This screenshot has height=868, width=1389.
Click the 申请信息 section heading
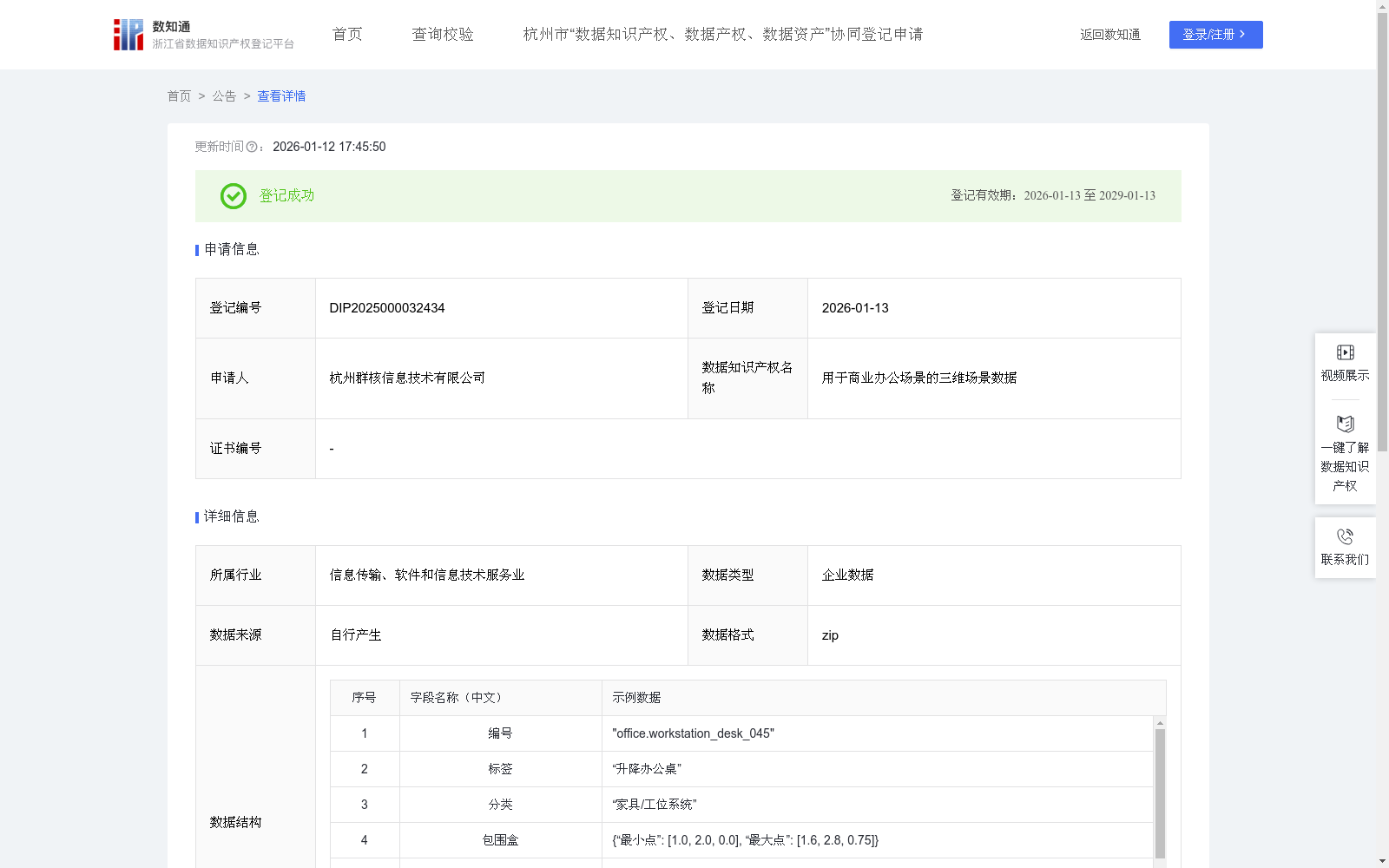point(232,250)
